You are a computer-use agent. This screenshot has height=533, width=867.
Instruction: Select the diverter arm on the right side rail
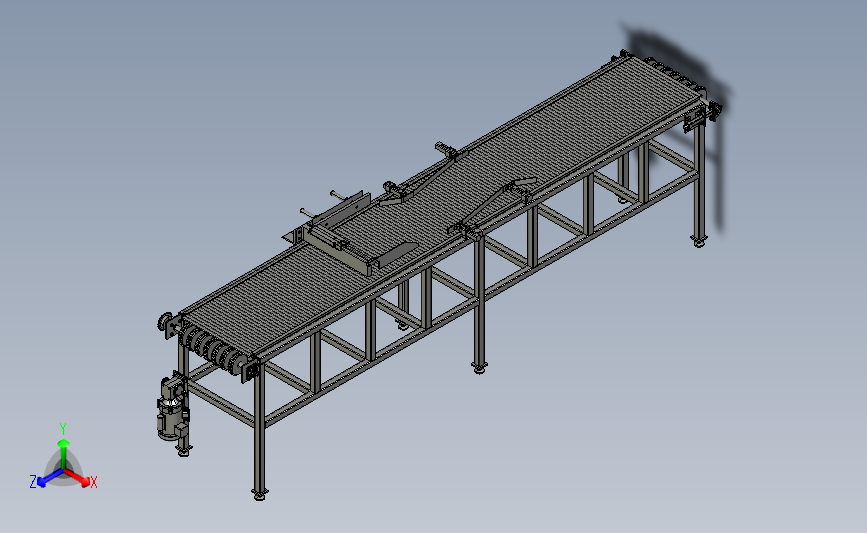(491, 206)
